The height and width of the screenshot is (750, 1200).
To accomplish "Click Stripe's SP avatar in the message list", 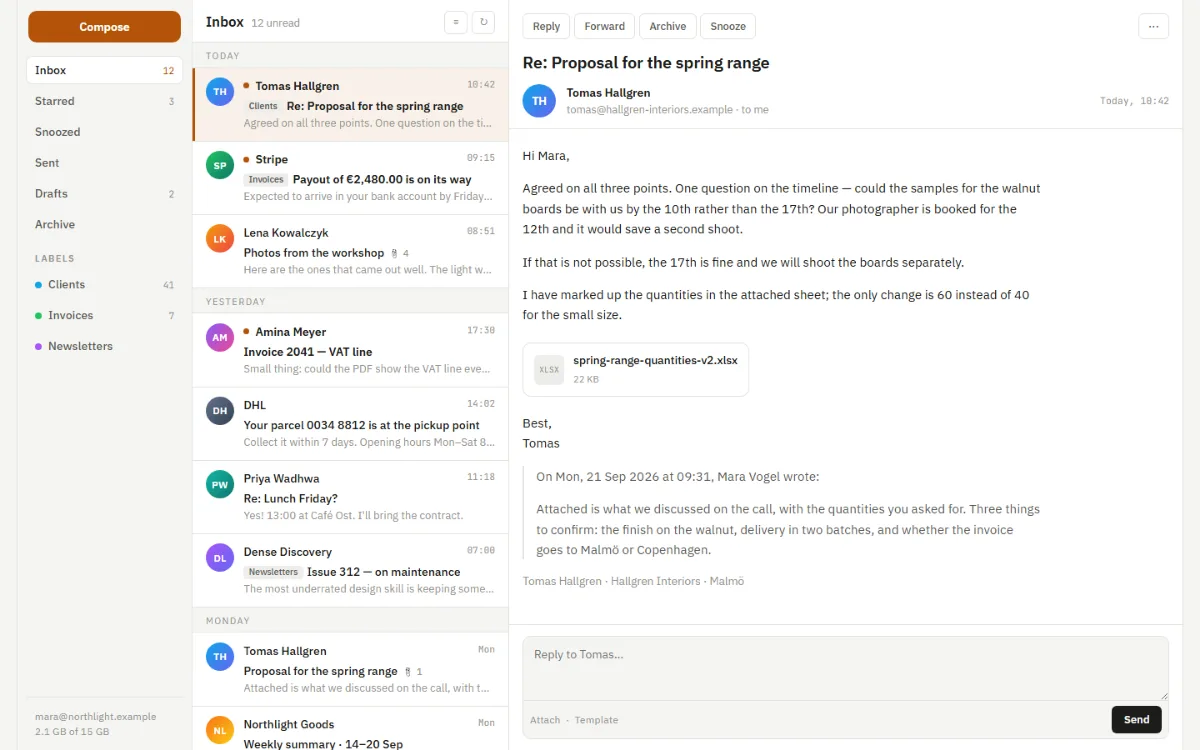I will [220, 165].
